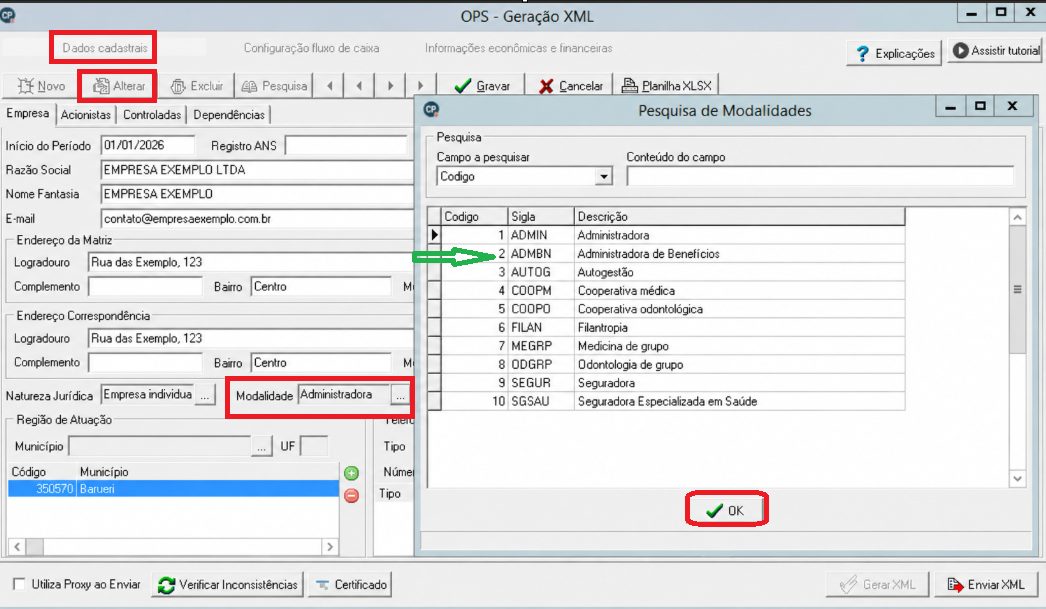Viewport: 1046px width, 609px height.
Task: Click the Cancelar toolbar button
Action: point(571,86)
